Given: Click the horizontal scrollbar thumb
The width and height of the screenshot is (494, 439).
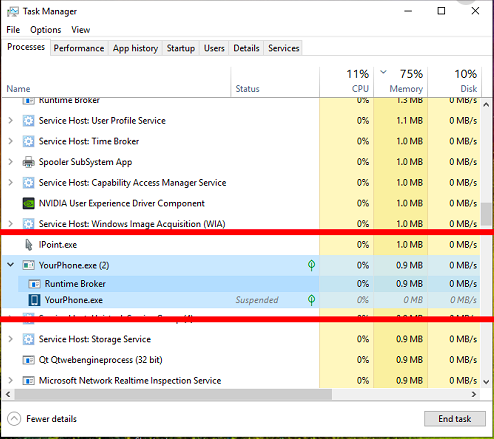Looking at the screenshot, I should click(x=173, y=394).
